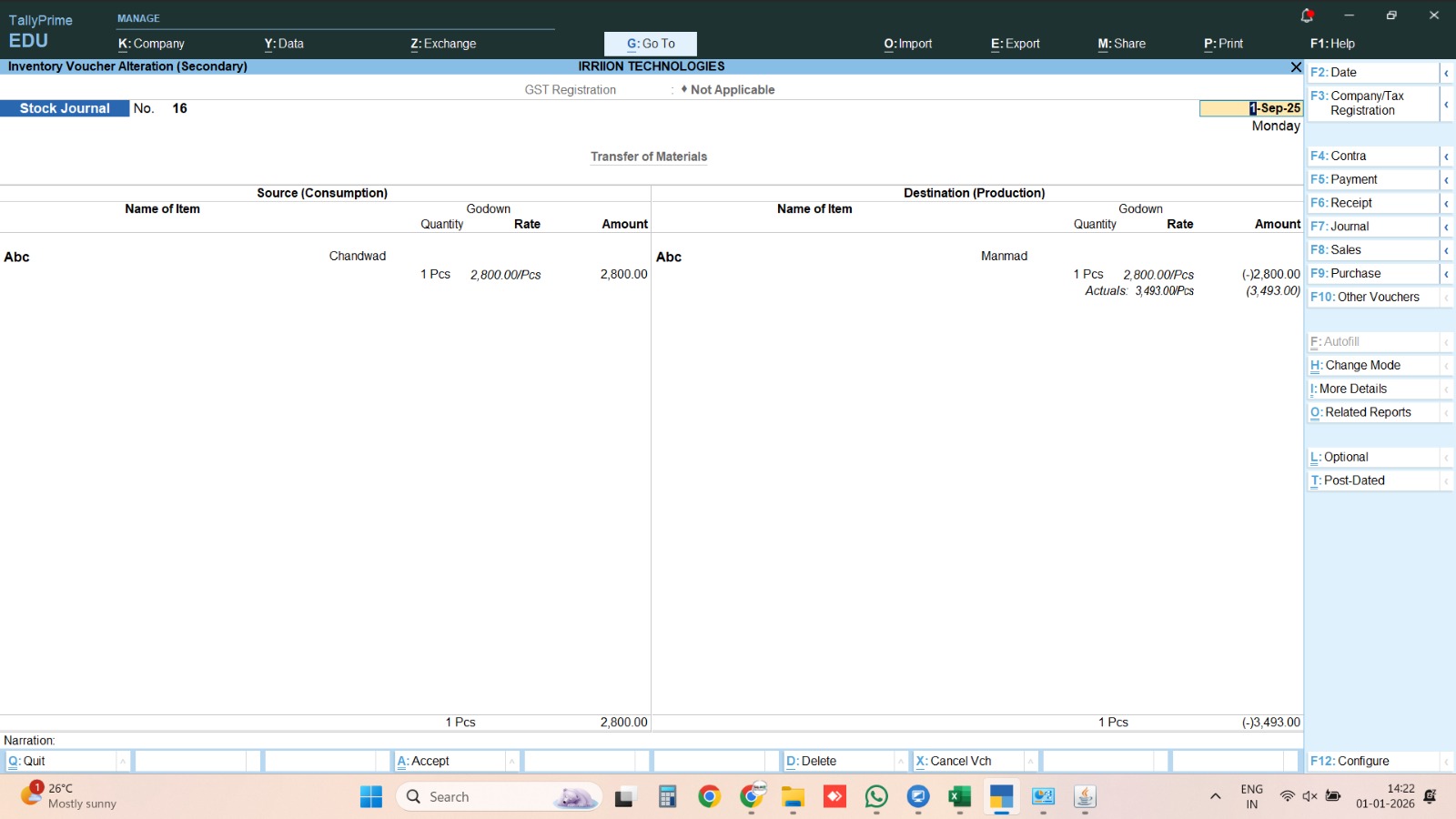Screen dimensions: 1456x819
Task: Open the K: Company menu
Action: pyautogui.click(x=151, y=44)
